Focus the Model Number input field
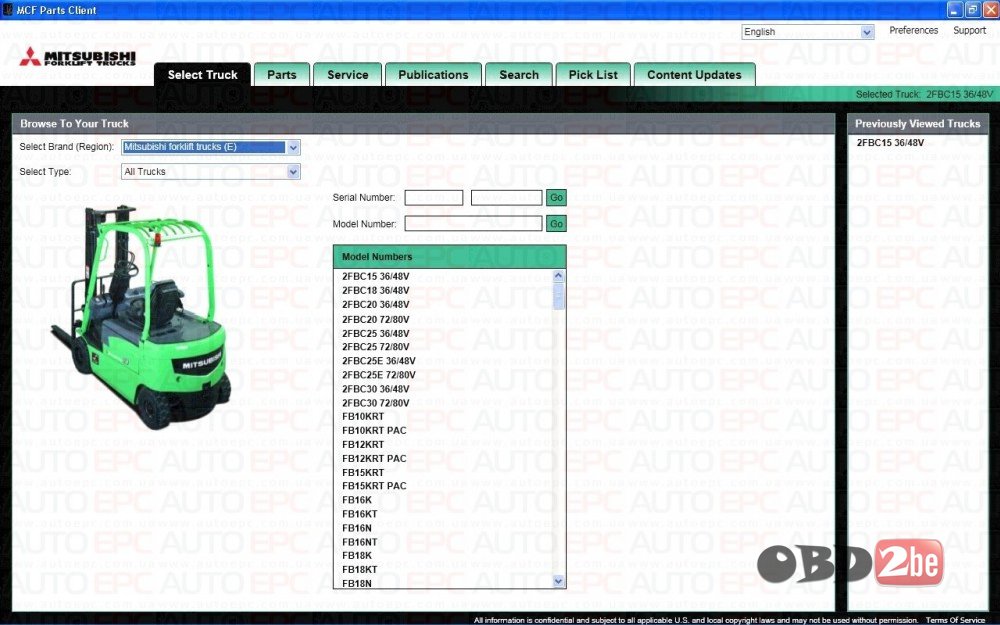1000x625 pixels. 473,224
